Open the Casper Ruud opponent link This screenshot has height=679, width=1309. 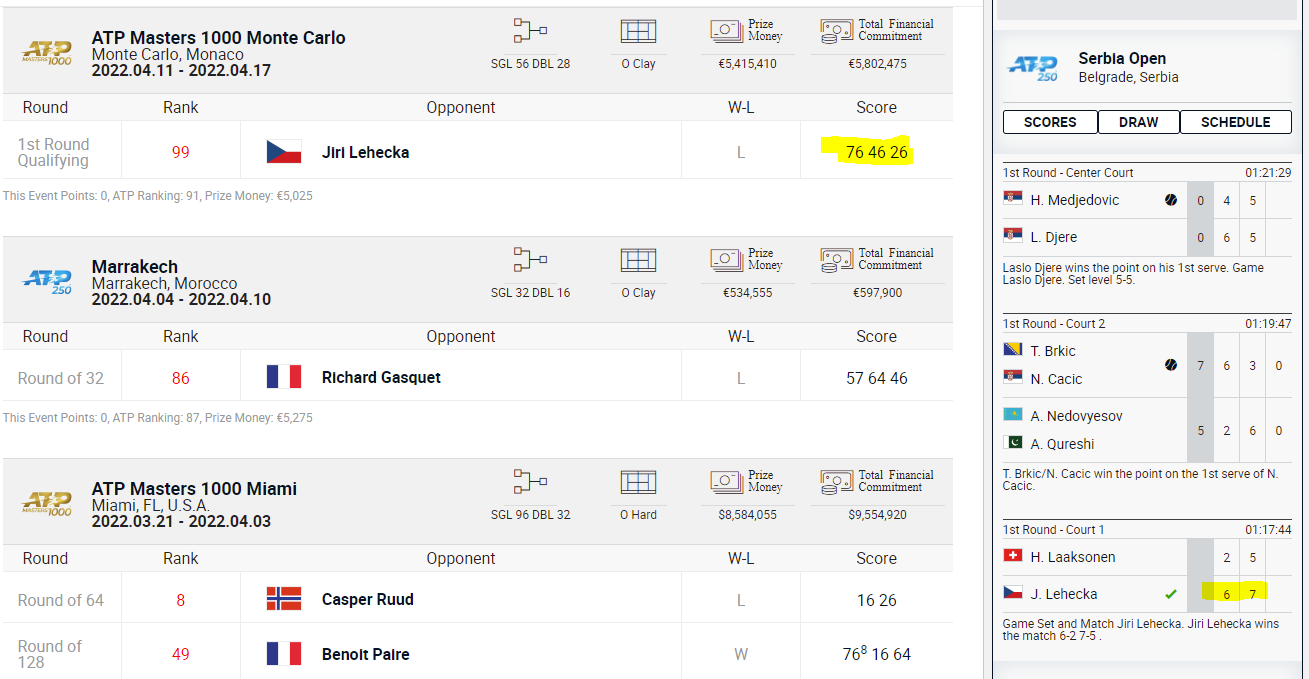368,600
